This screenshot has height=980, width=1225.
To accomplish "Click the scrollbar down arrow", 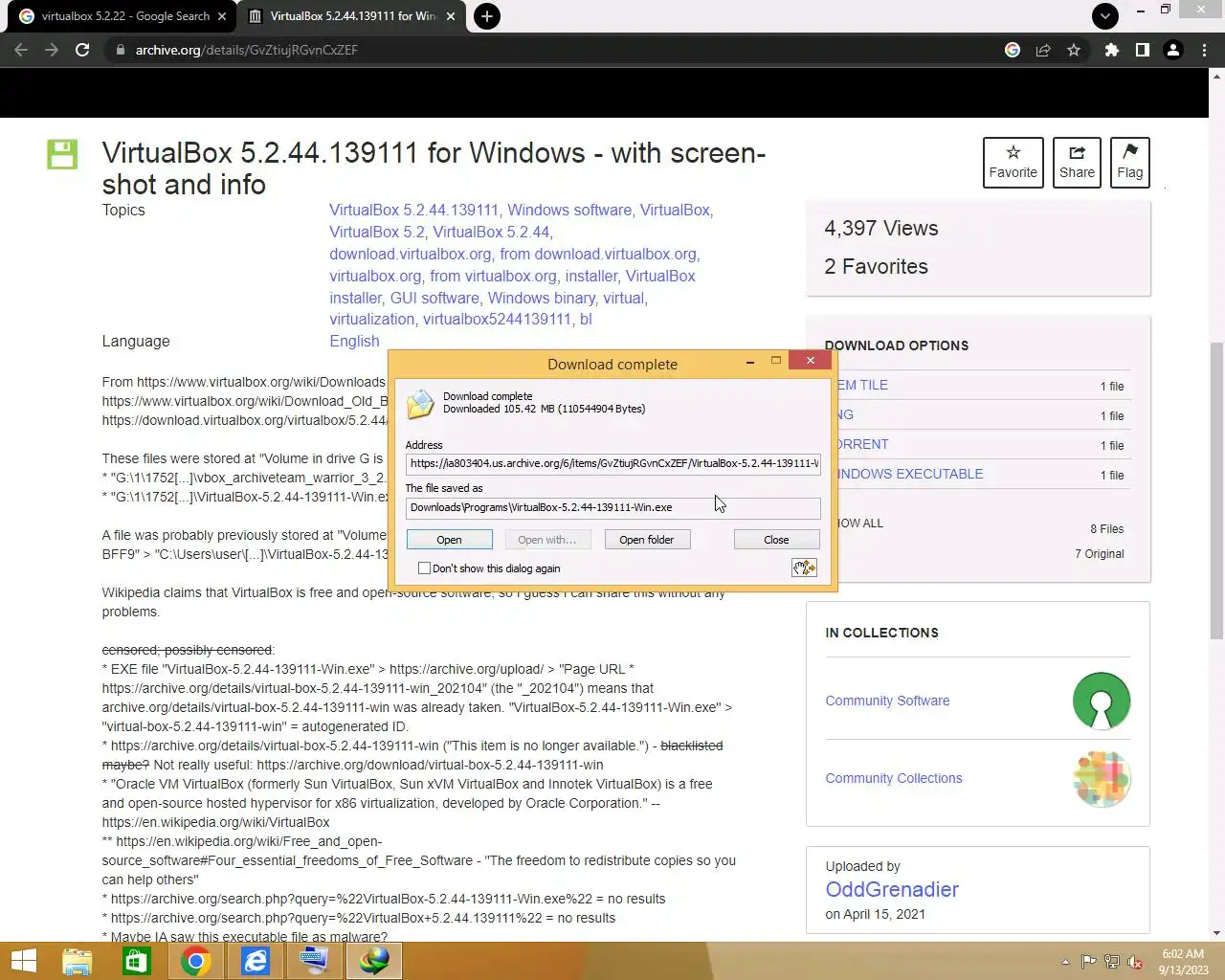I will tap(1216, 933).
